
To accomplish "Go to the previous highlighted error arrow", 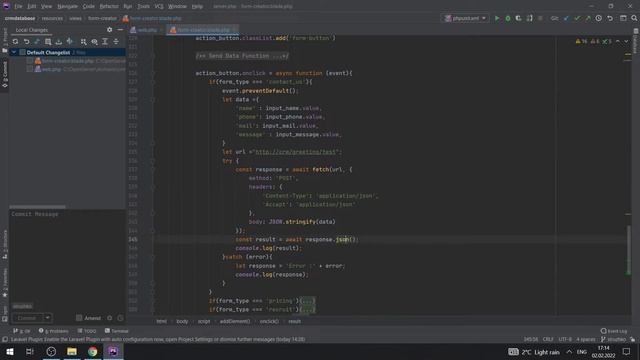I will coord(618,41).
